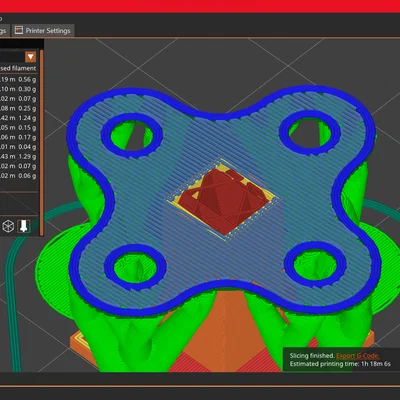Screen dimensions: 400x400
Task: Expand the orange legend view dropdown arrow
Action: pos(31,57)
